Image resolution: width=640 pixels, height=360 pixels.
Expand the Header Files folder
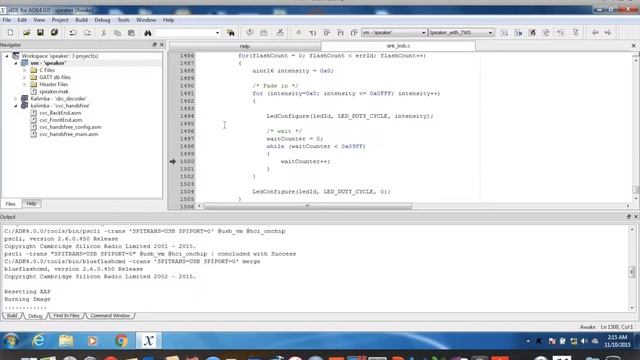(x=24, y=84)
